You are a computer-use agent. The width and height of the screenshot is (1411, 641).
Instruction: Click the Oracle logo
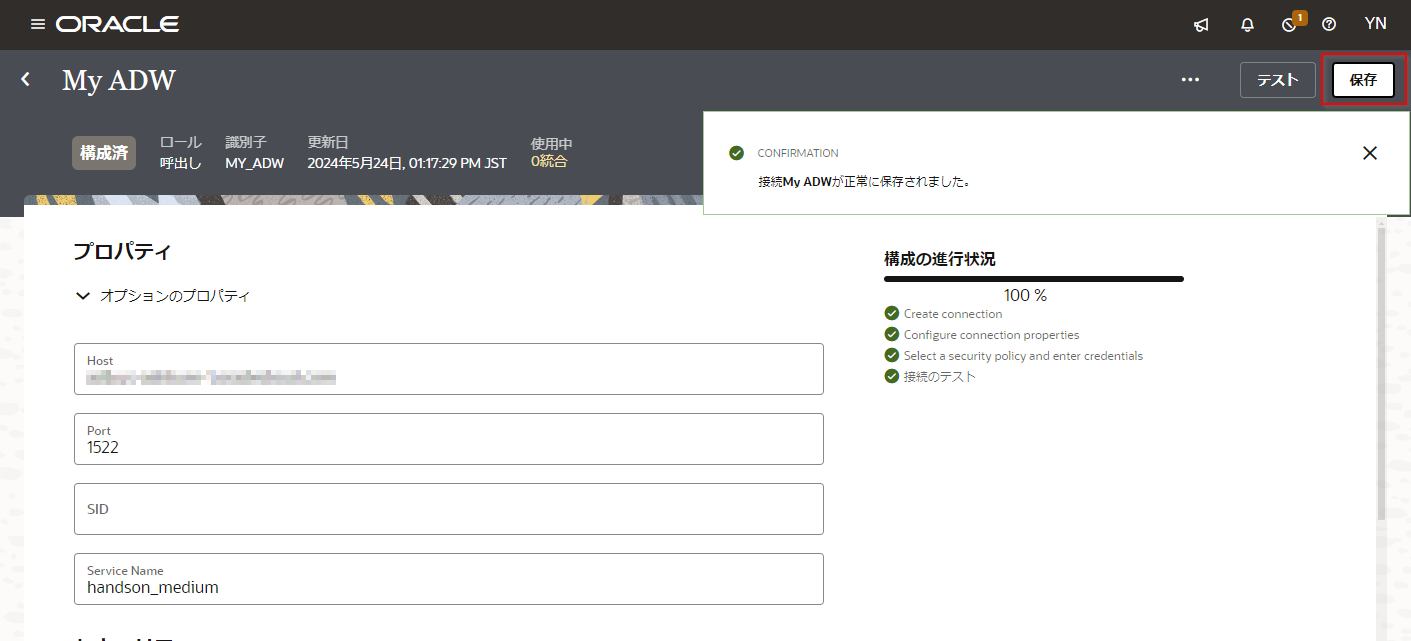[118, 24]
